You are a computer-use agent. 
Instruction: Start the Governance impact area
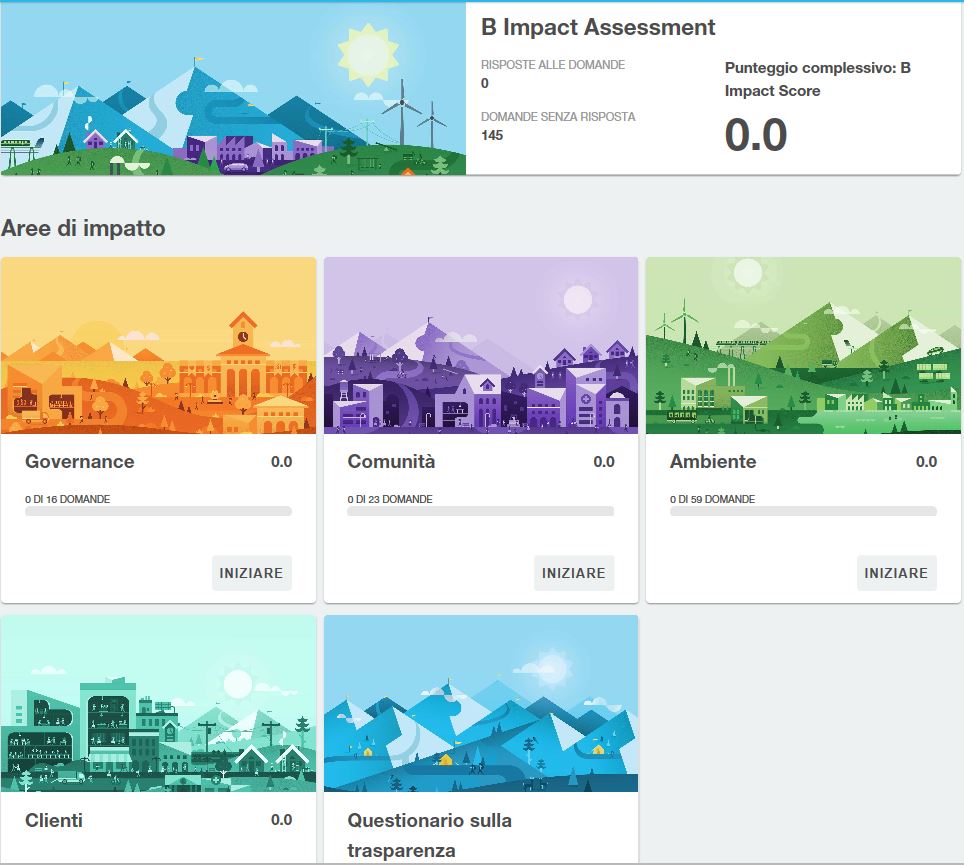click(x=251, y=573)
